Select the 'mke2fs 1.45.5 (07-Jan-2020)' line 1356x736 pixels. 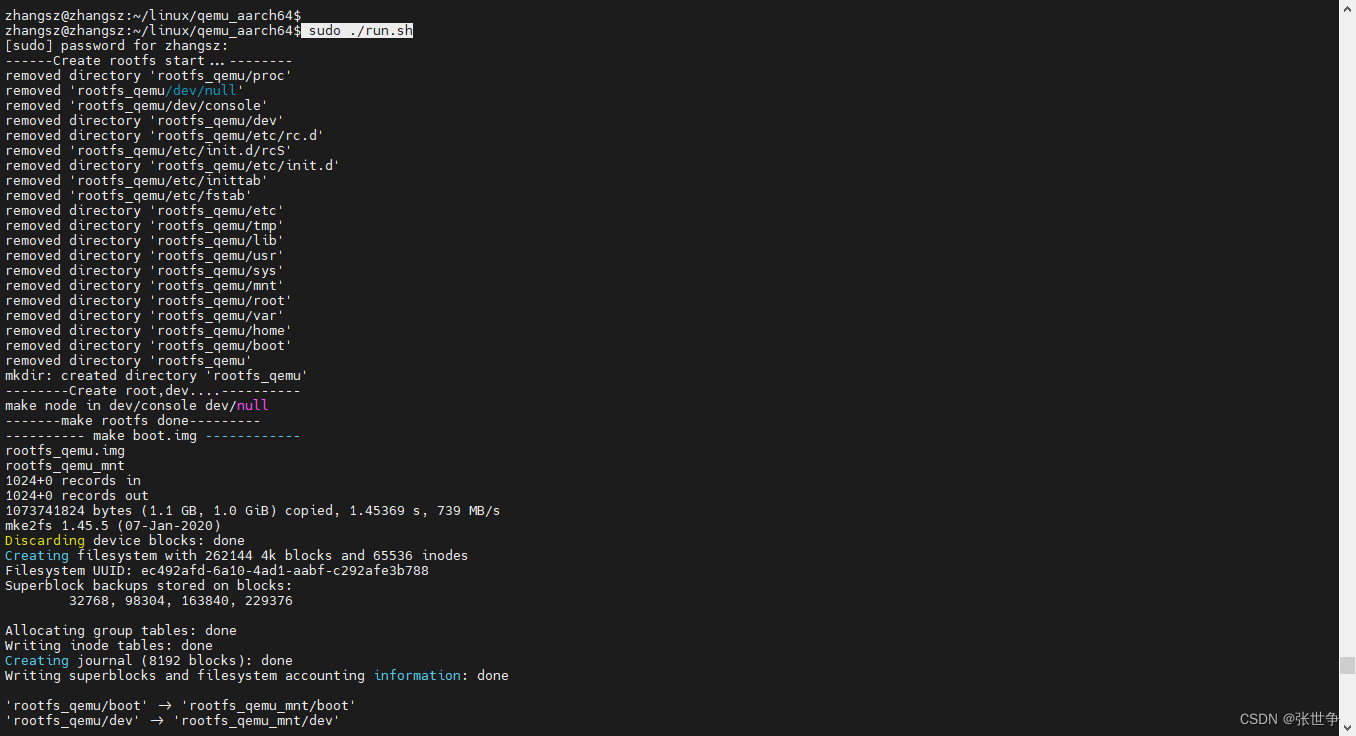tap(113, 526)
